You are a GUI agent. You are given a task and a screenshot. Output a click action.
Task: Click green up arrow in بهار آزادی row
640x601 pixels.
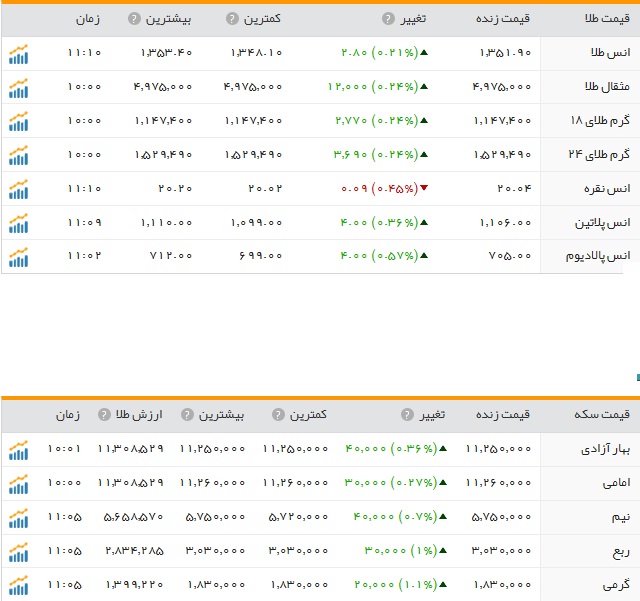[443, 448]
